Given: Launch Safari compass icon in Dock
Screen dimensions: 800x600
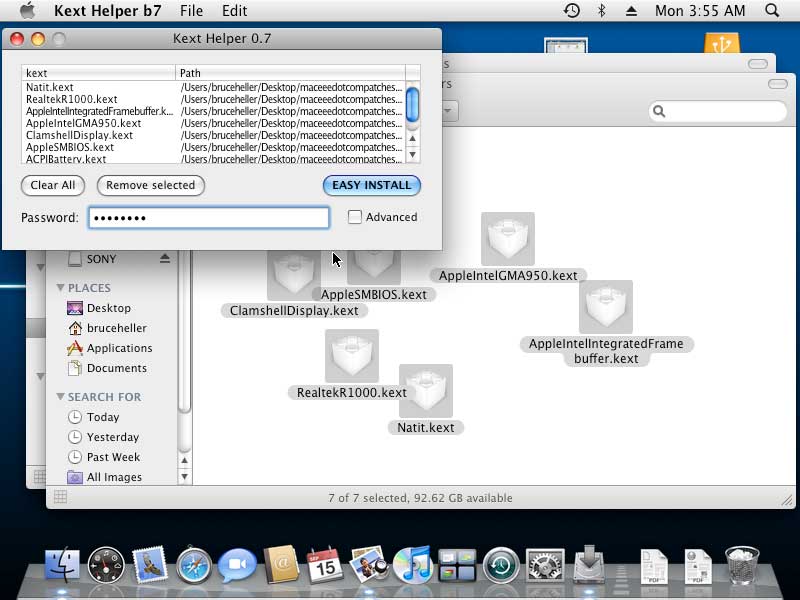Looking at the screenshot, I should pyautogui.click(x=194, y=565).
